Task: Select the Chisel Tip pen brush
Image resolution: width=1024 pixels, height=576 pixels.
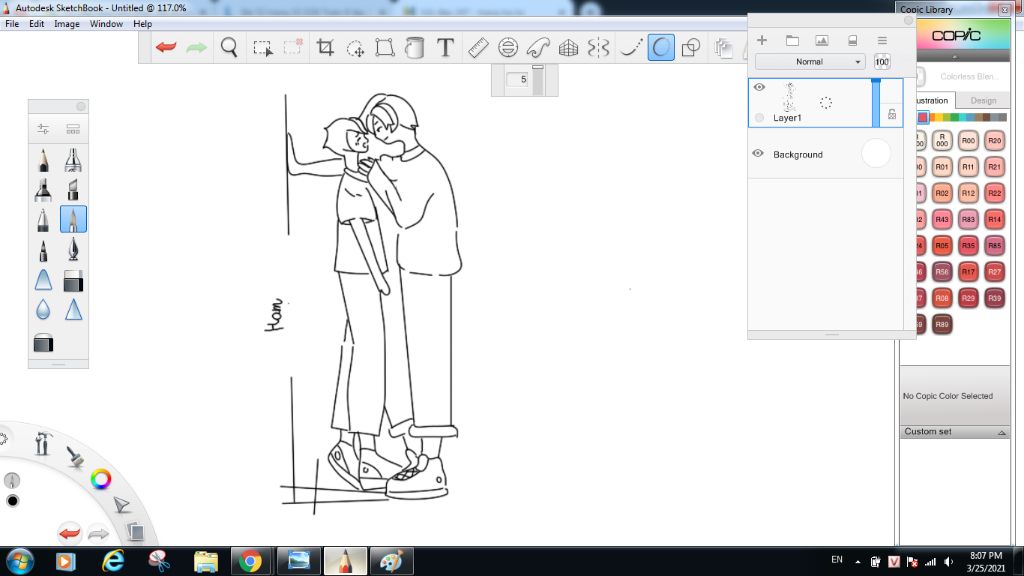Action: tap(73, 189)
